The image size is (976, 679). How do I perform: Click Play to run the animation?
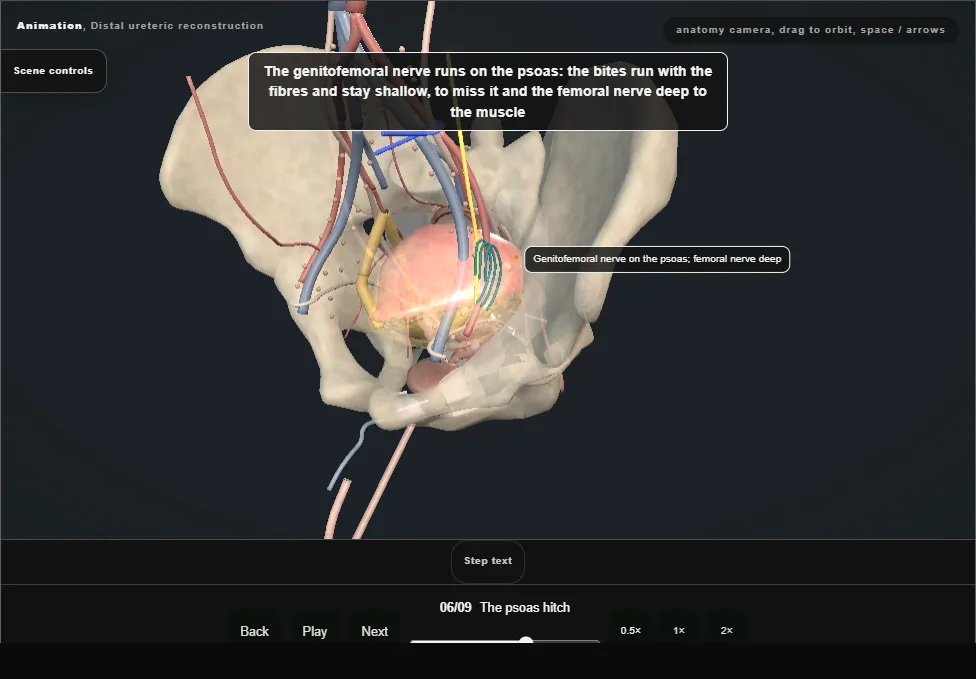coord(314,631)
